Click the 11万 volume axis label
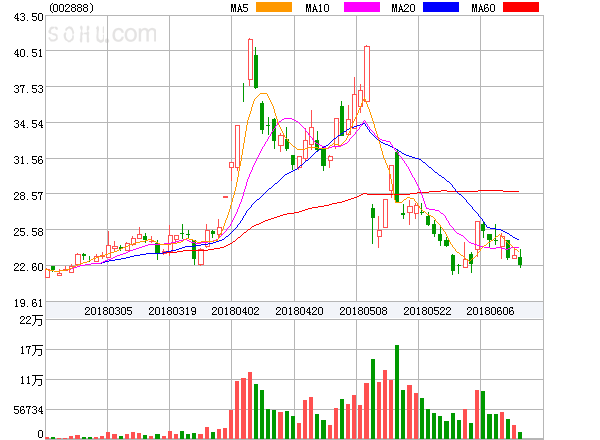Viewport: 600px width, 440px height. [x=31, y=380]
